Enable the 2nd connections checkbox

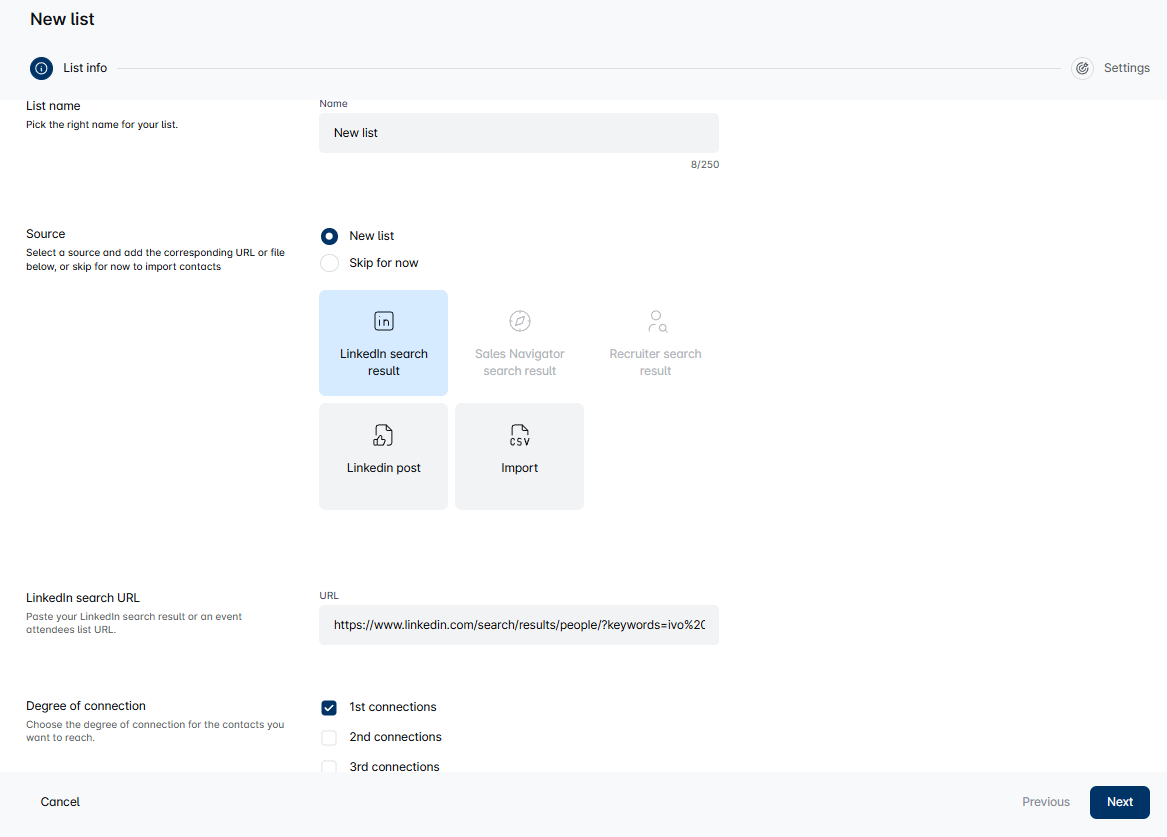(x=329, y=738)
